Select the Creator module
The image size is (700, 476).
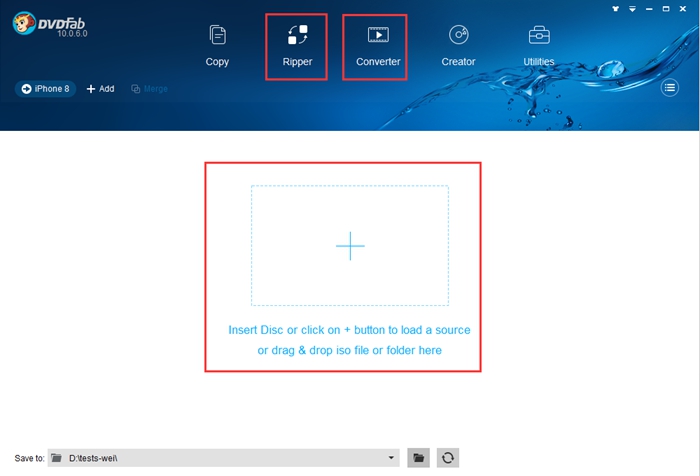pos(458,46)
